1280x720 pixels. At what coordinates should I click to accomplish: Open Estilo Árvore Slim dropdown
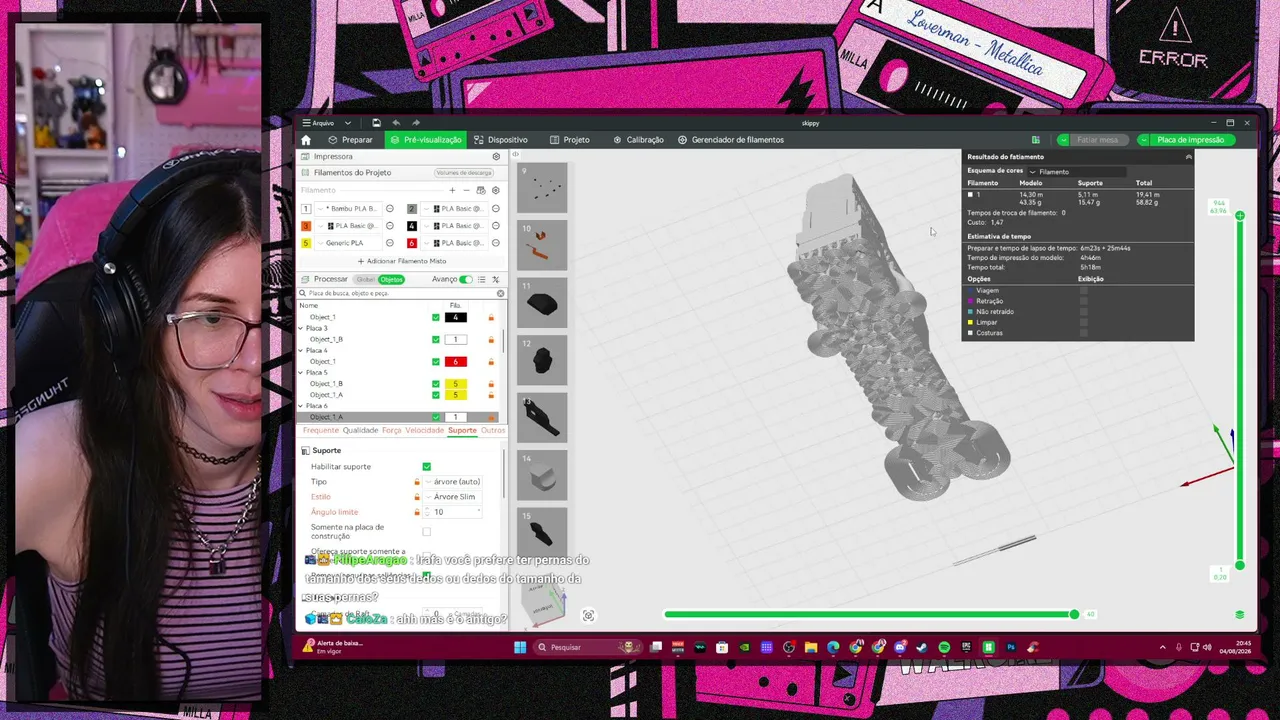point(456,497)
